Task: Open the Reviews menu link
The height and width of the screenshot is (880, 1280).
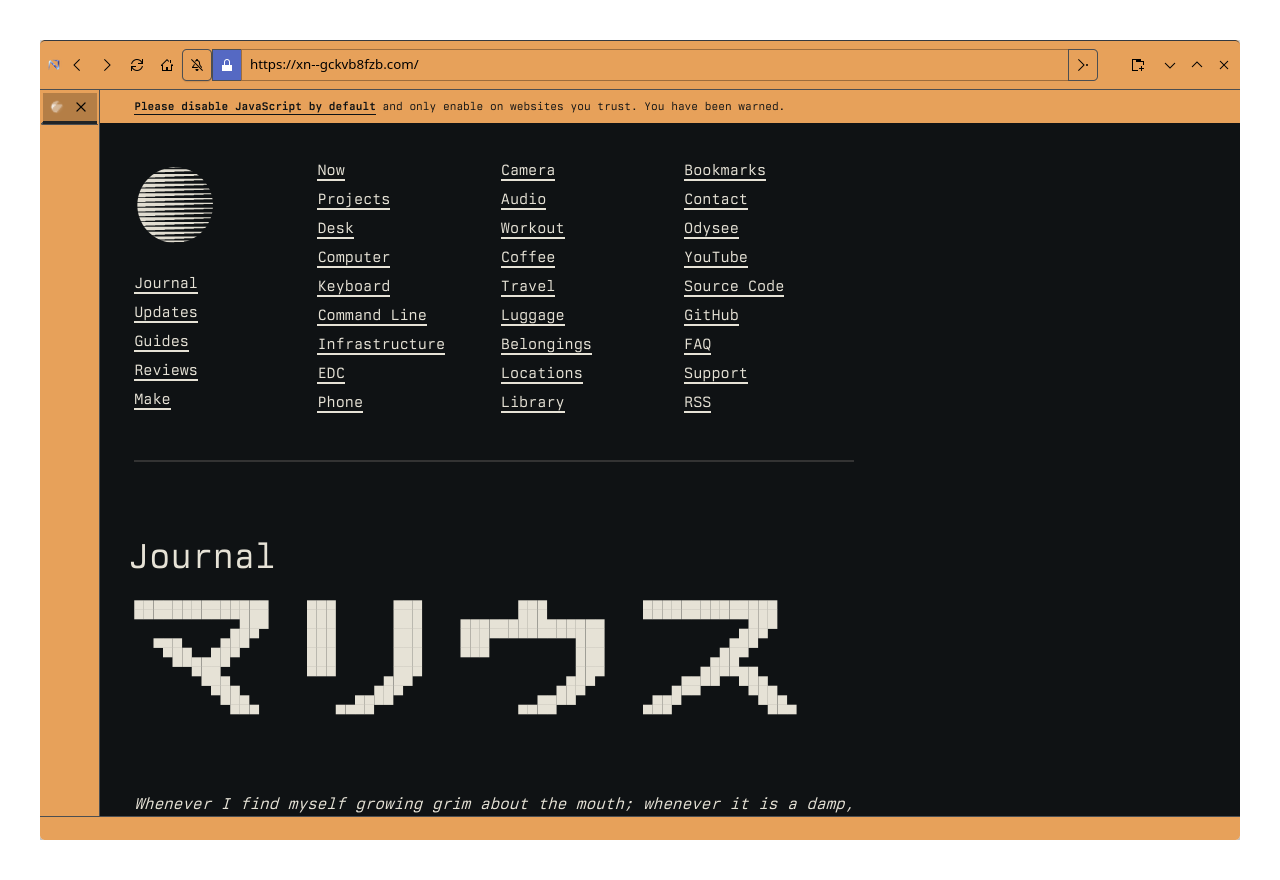Action: 166,371
